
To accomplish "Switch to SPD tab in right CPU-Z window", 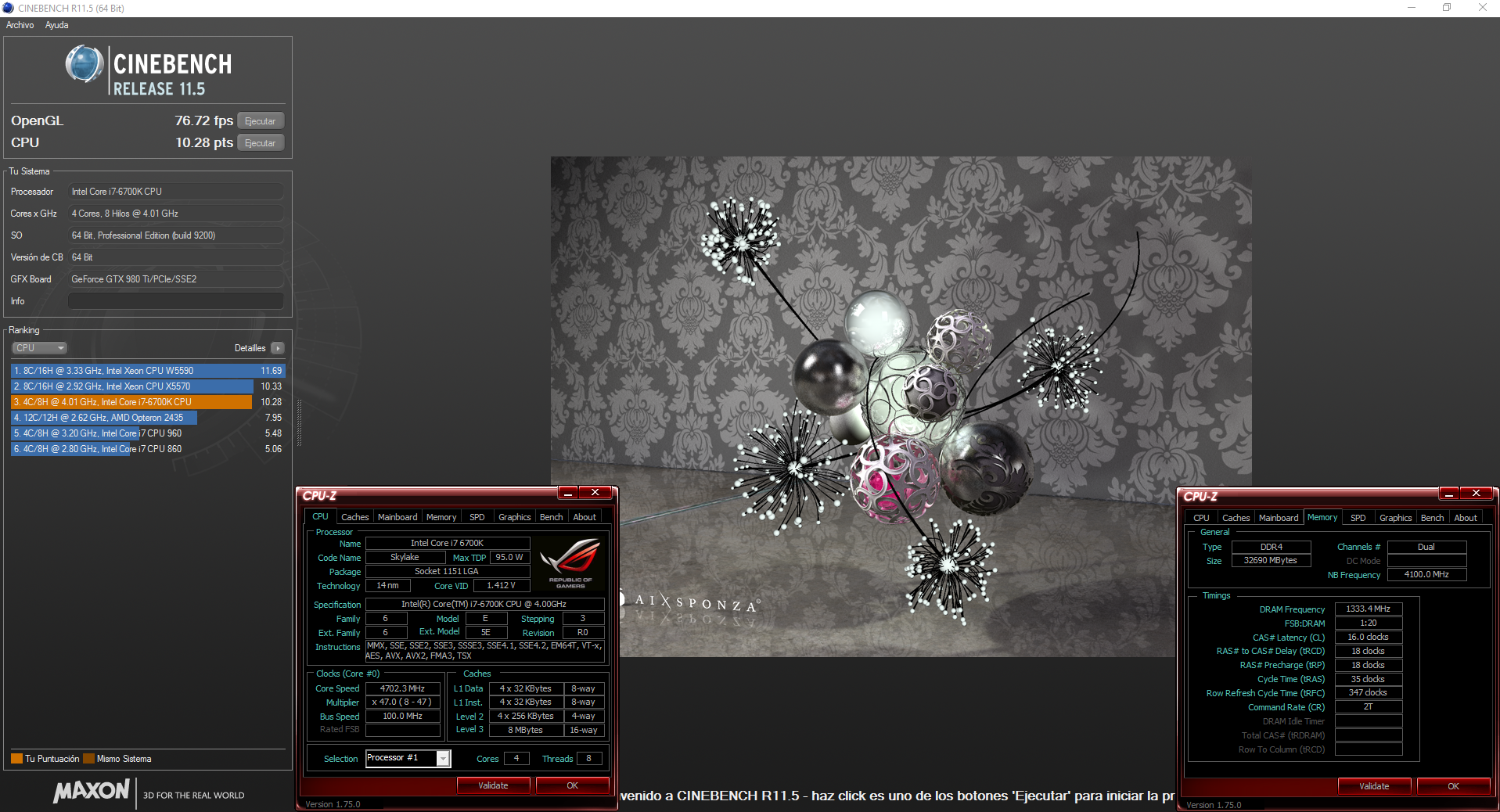I will [x=1358, y=518].
